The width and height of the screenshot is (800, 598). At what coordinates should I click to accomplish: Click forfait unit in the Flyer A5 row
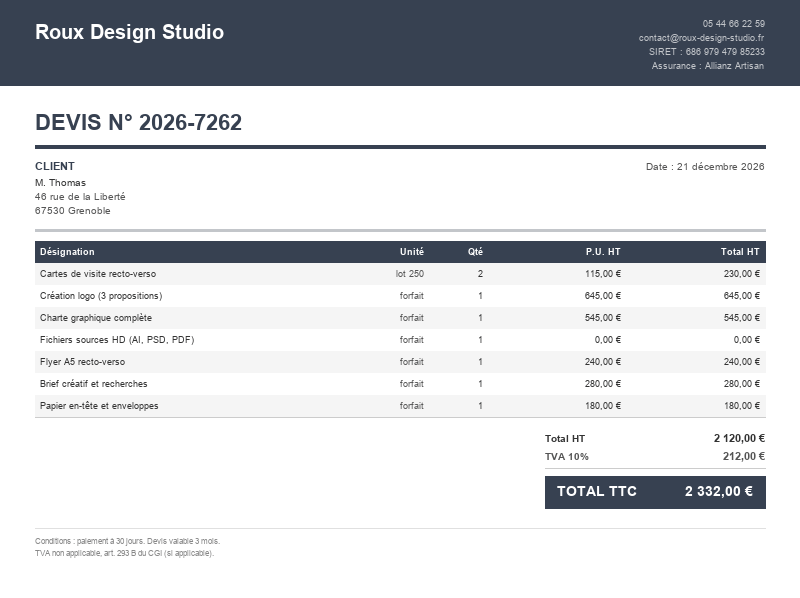point(412,362)
